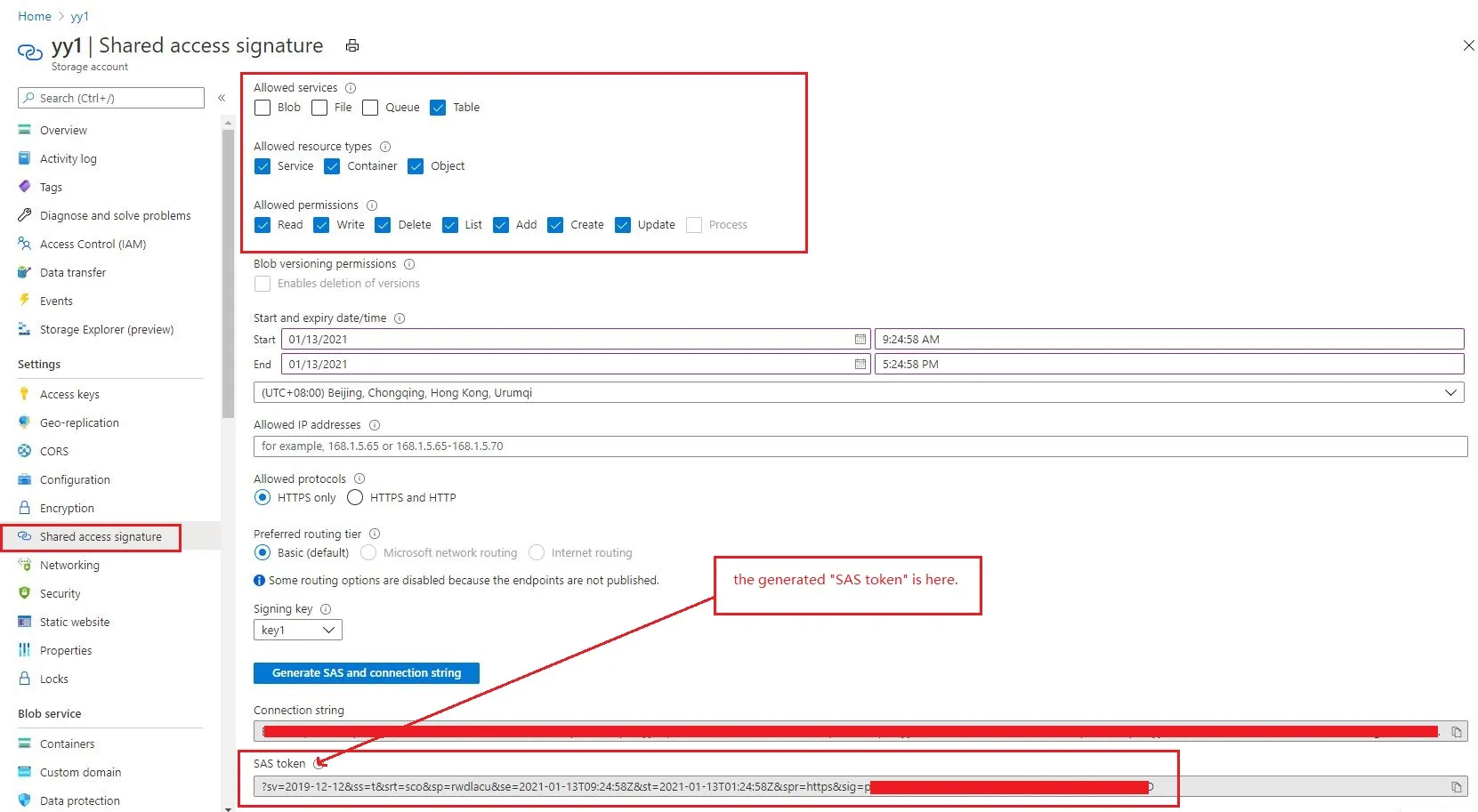Show info for Allowed resource types
The height and width of the screenshot is (812, 1478).
coord(385,147)
